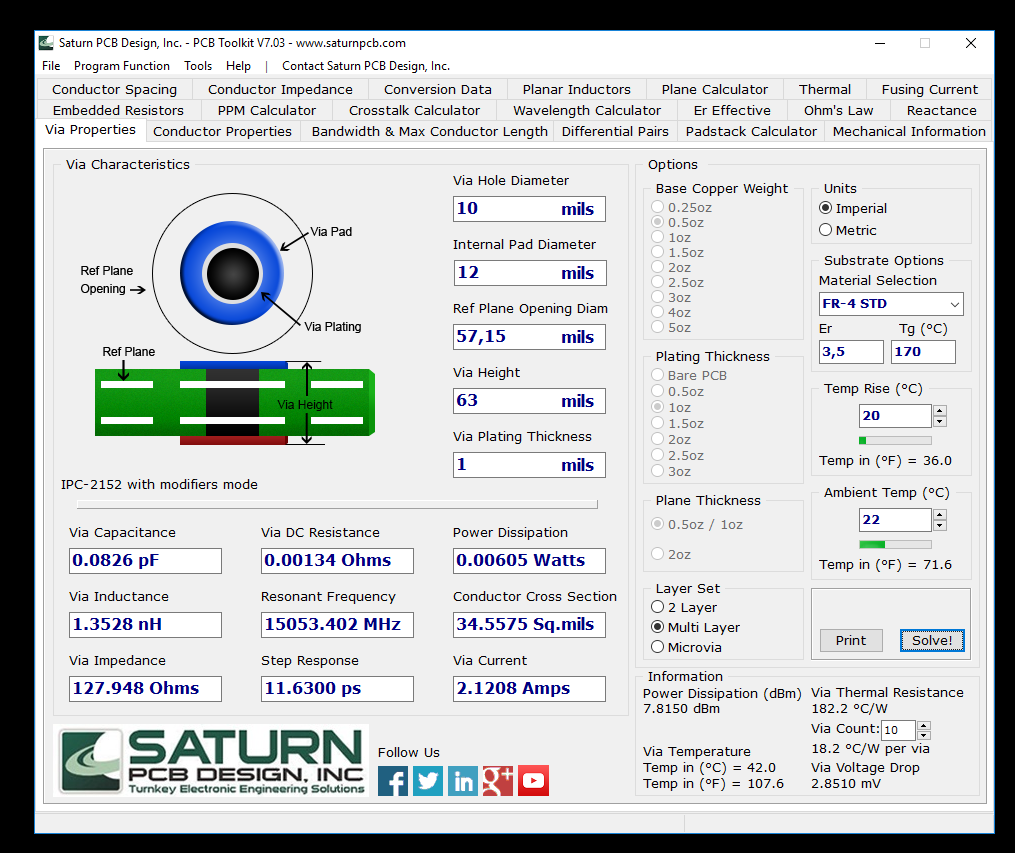Viewport: 1015px width, 853px height.
Task: Click the Via Hole Diameter input field
Action: coord(530,209)
